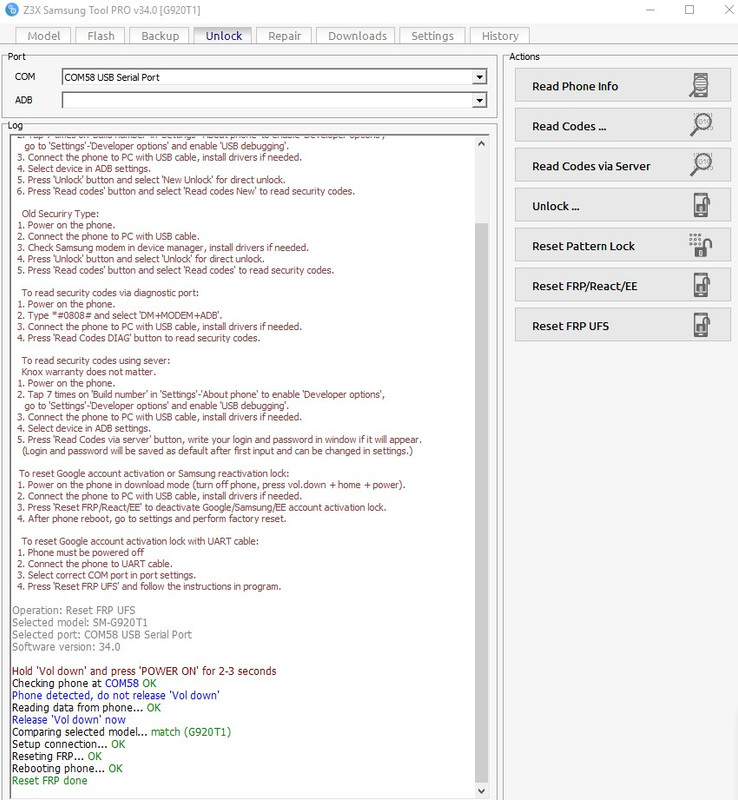The width and height of the screenshot is (738, 800).
Task: Switch to the Model tab
Action: point(44,36)
